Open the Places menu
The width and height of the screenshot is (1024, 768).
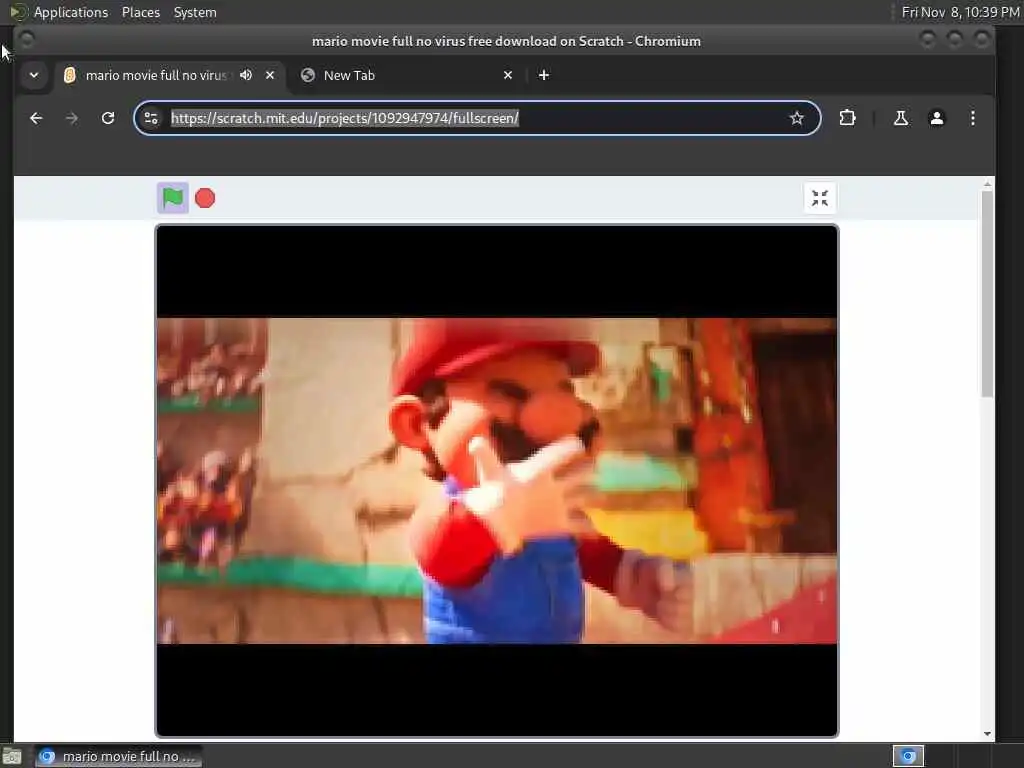140,12
